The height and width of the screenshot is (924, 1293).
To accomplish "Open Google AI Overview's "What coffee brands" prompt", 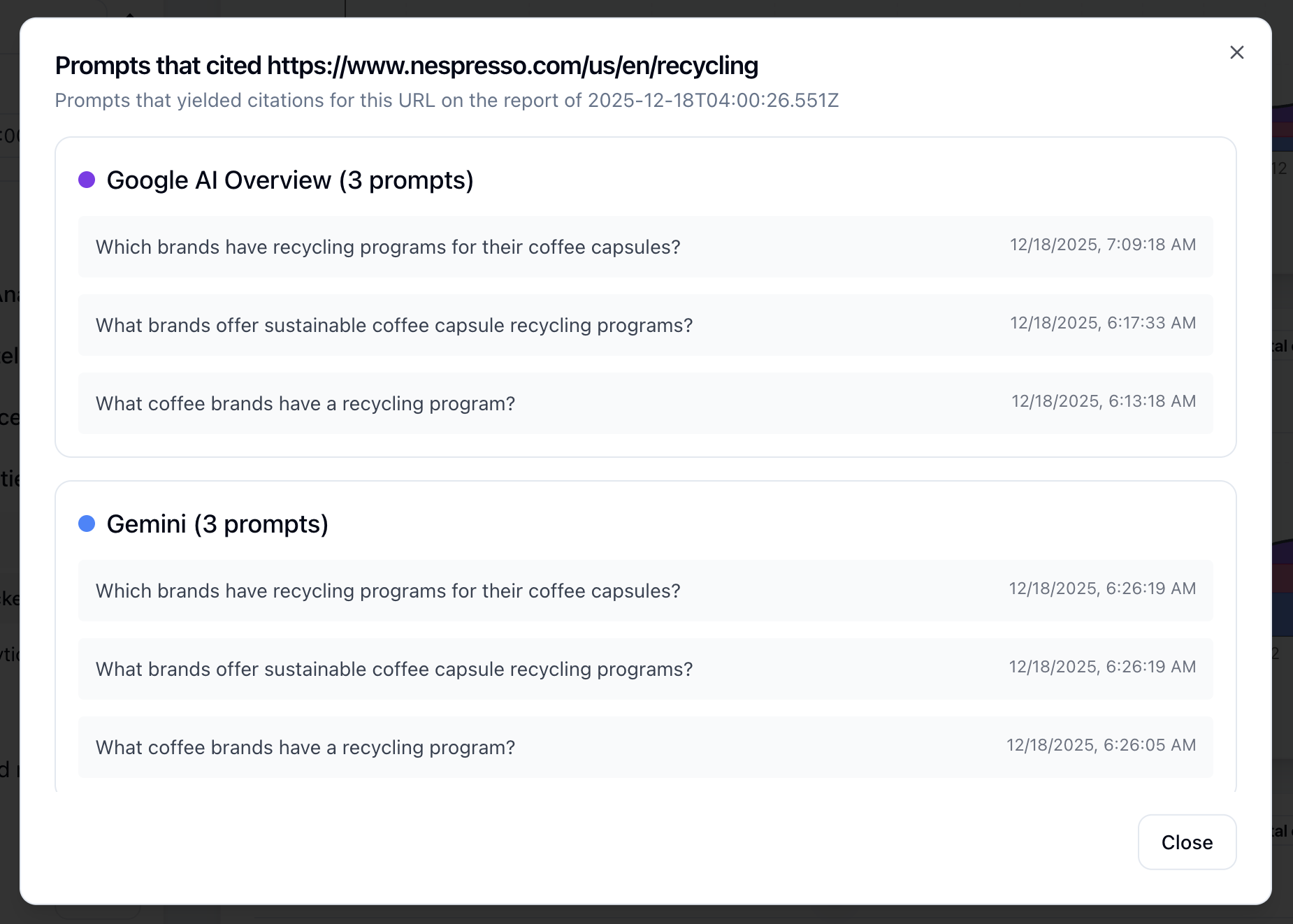I will 305,404.
